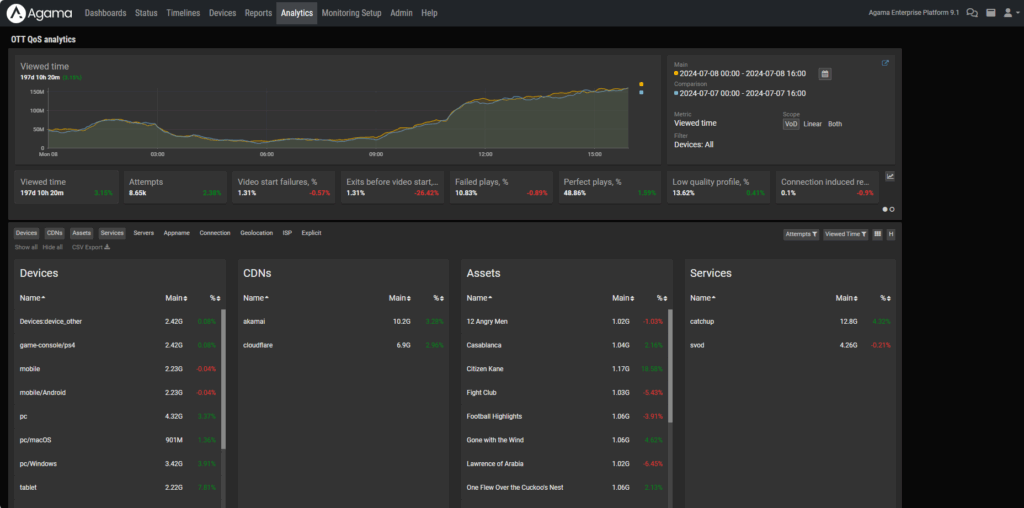Image resolution: width=1024 pixels, height=508 pixels.
Task: Open the chat comments icon in header
Action: pyautogui.click(x=971, y=13)
